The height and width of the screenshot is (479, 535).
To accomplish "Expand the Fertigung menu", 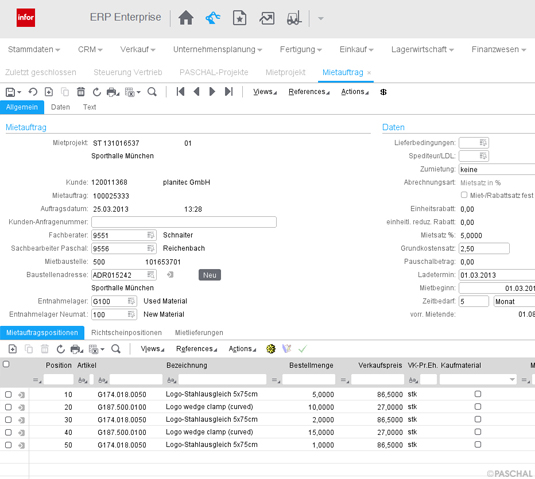I will (301, 49).
